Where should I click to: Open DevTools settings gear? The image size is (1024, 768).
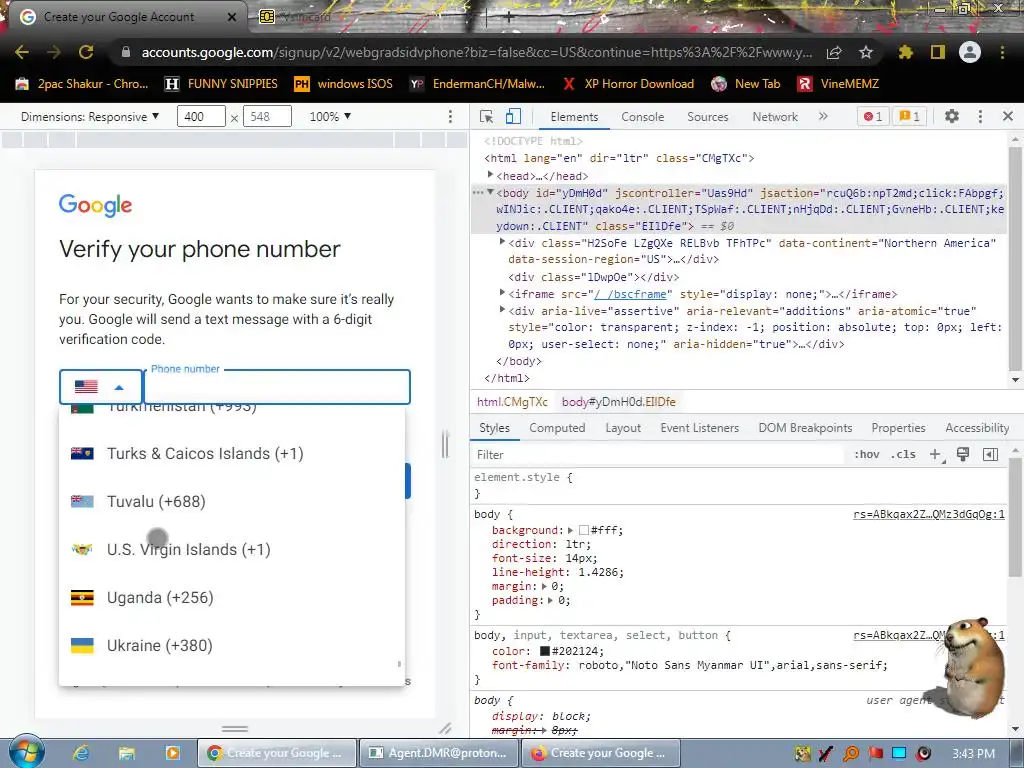point(952,116)
